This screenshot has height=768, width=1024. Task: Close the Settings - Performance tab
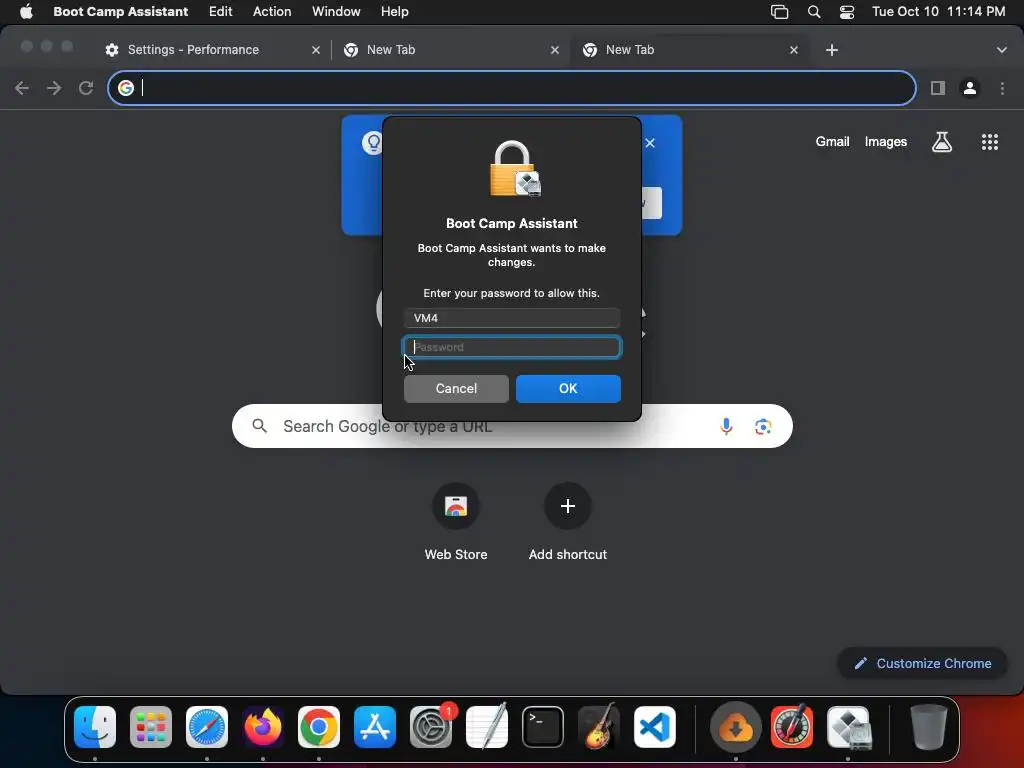[316, 50]
